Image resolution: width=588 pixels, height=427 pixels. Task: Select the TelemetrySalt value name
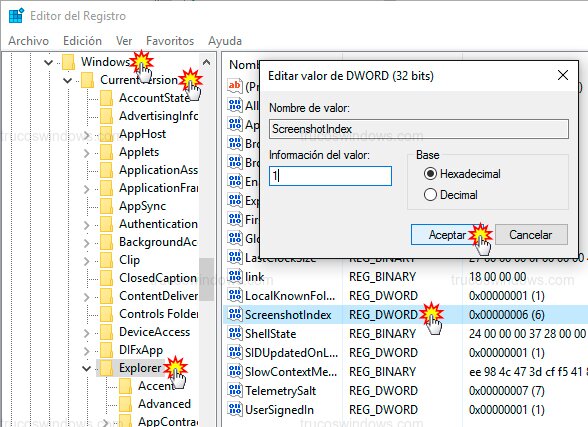[x=280, y=391]
